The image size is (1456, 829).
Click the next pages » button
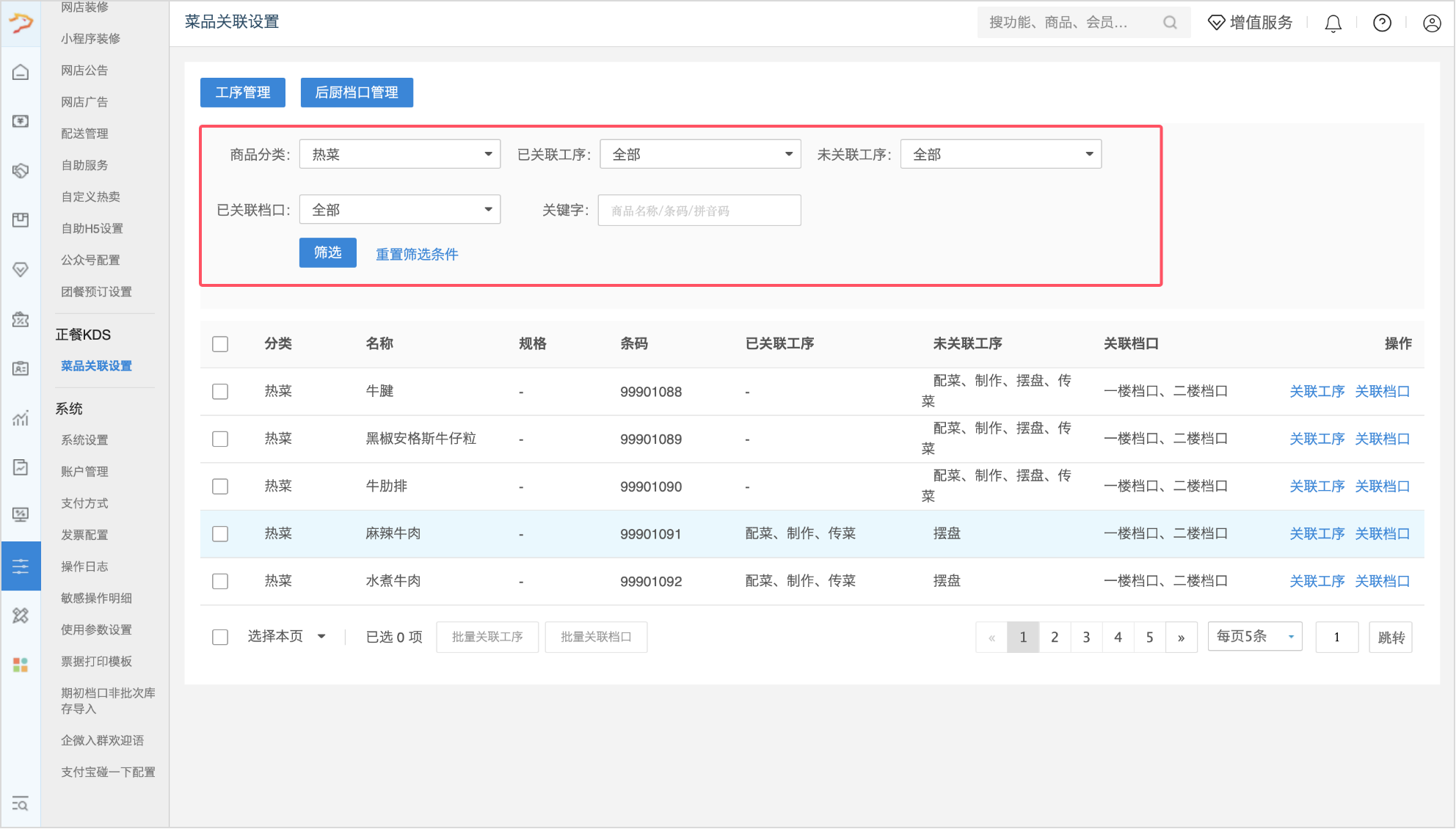click(x=1181, y=637)
